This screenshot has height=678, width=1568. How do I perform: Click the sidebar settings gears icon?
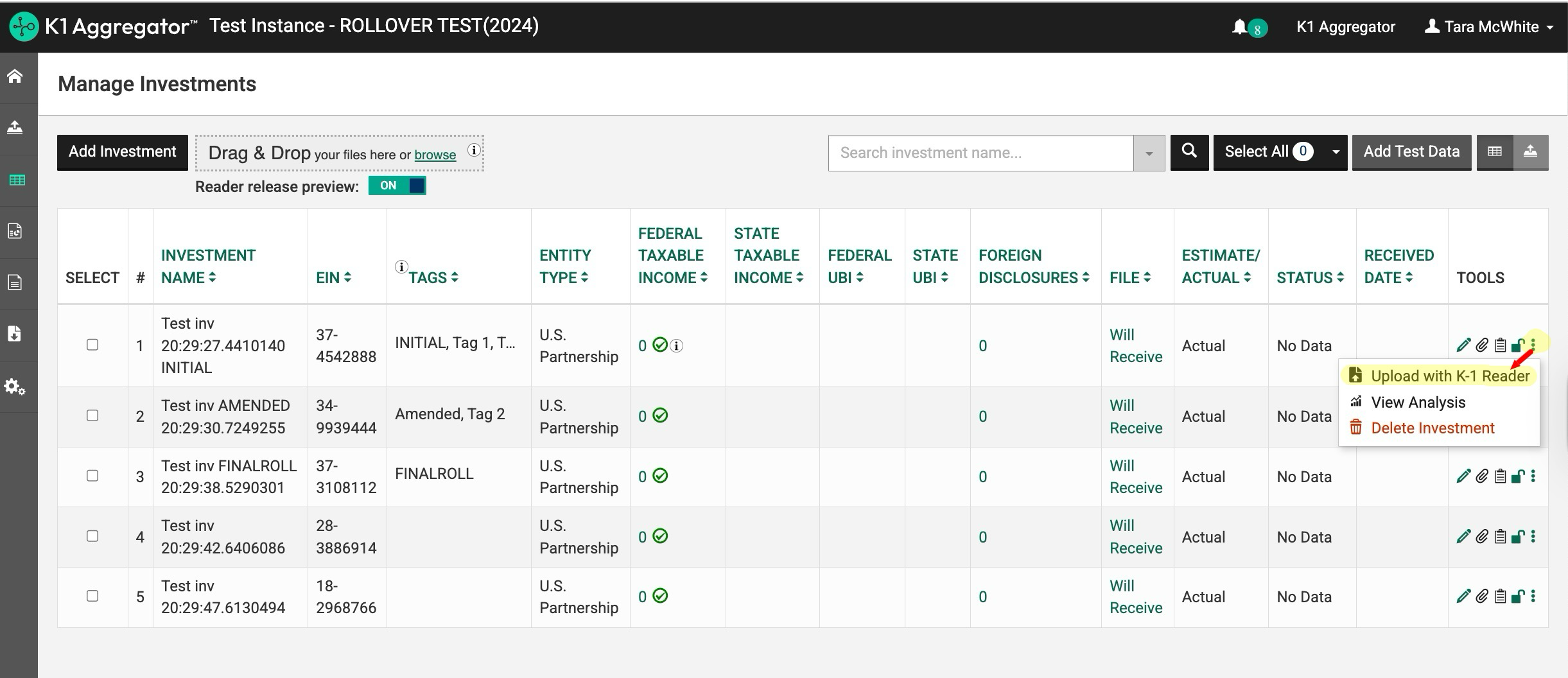[x=15, y=387]
